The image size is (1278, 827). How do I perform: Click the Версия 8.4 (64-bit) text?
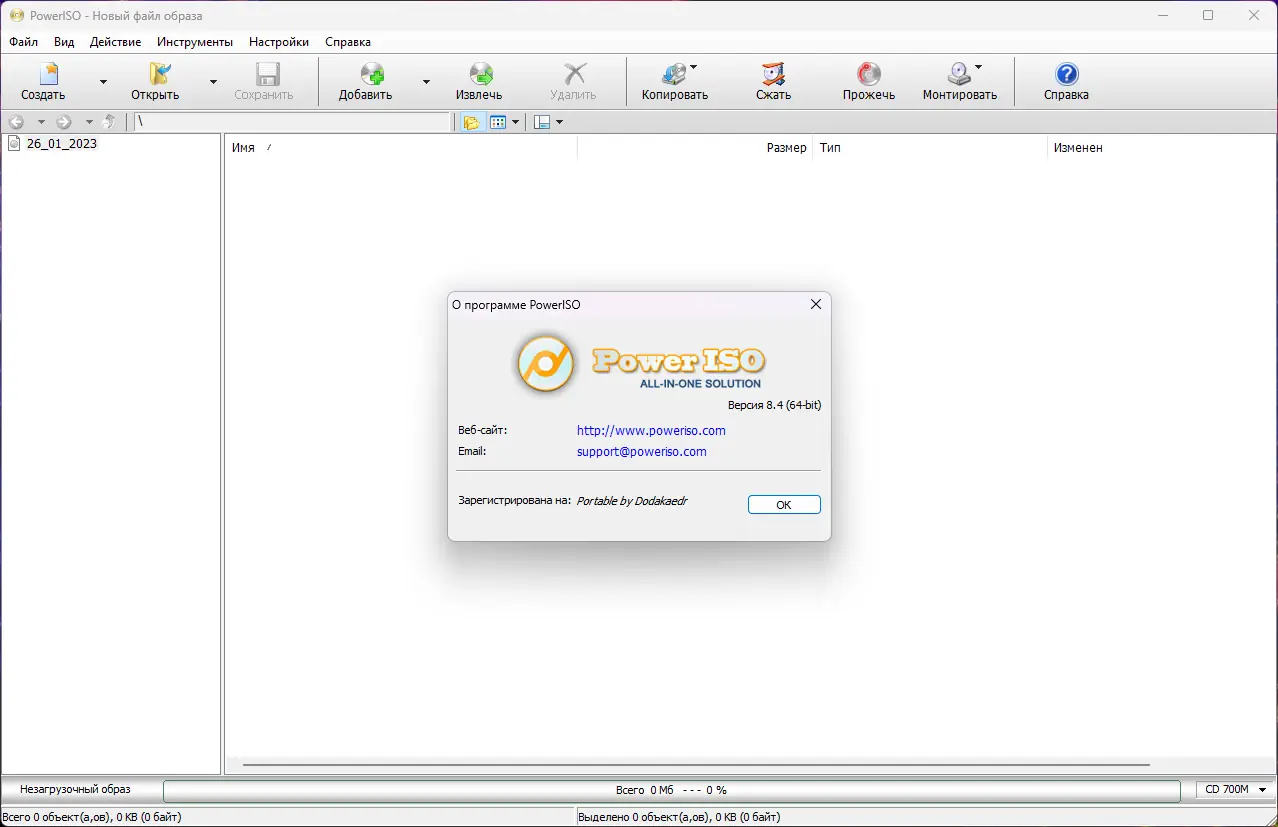[774, 405]
